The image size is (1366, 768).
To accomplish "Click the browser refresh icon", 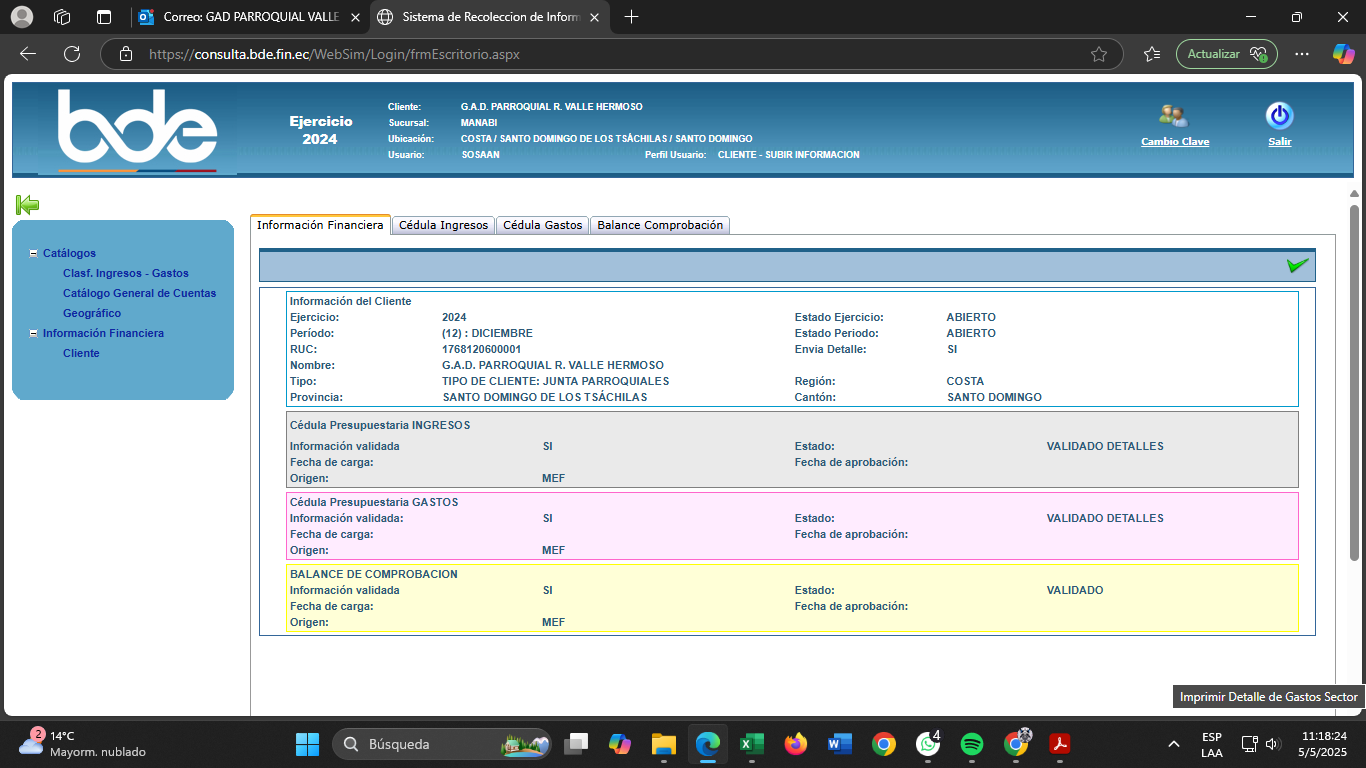I will (x=71, y=54).
